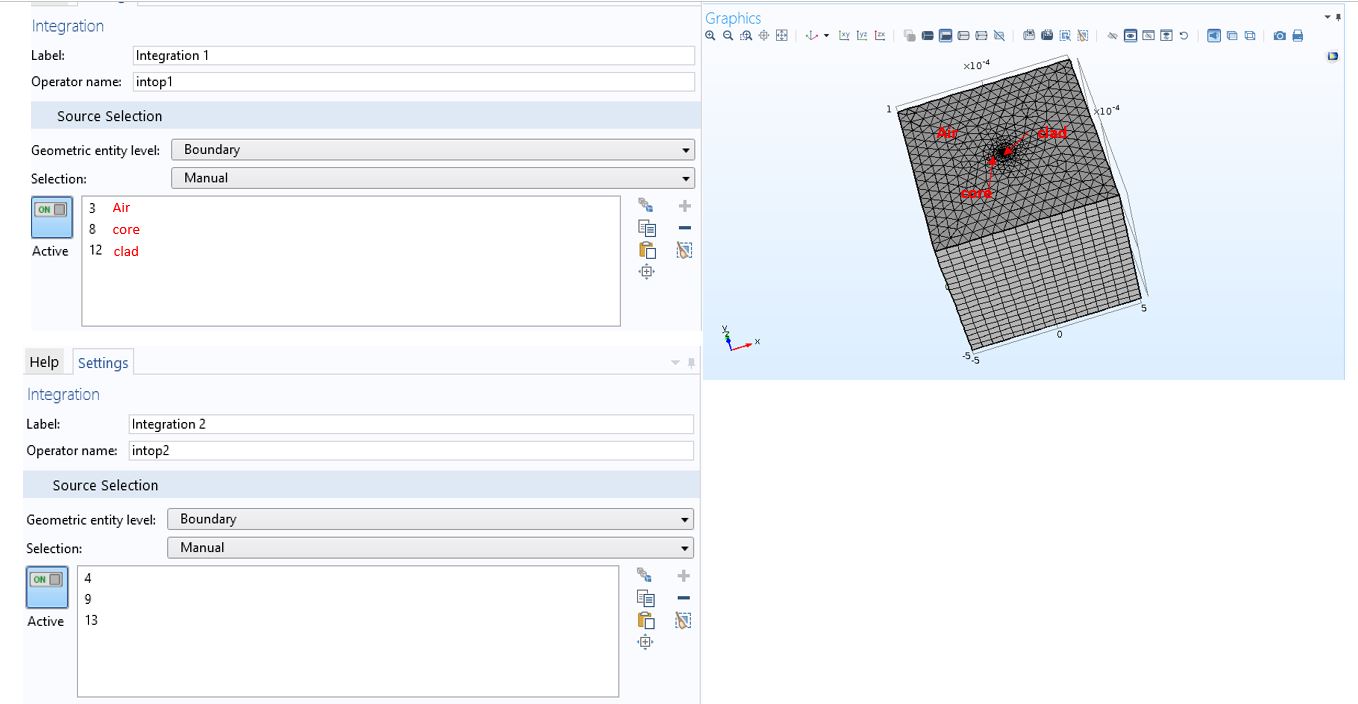Select the Settings tab
The width and height of the screenshot is (1358, 704).
coord(103,363)
